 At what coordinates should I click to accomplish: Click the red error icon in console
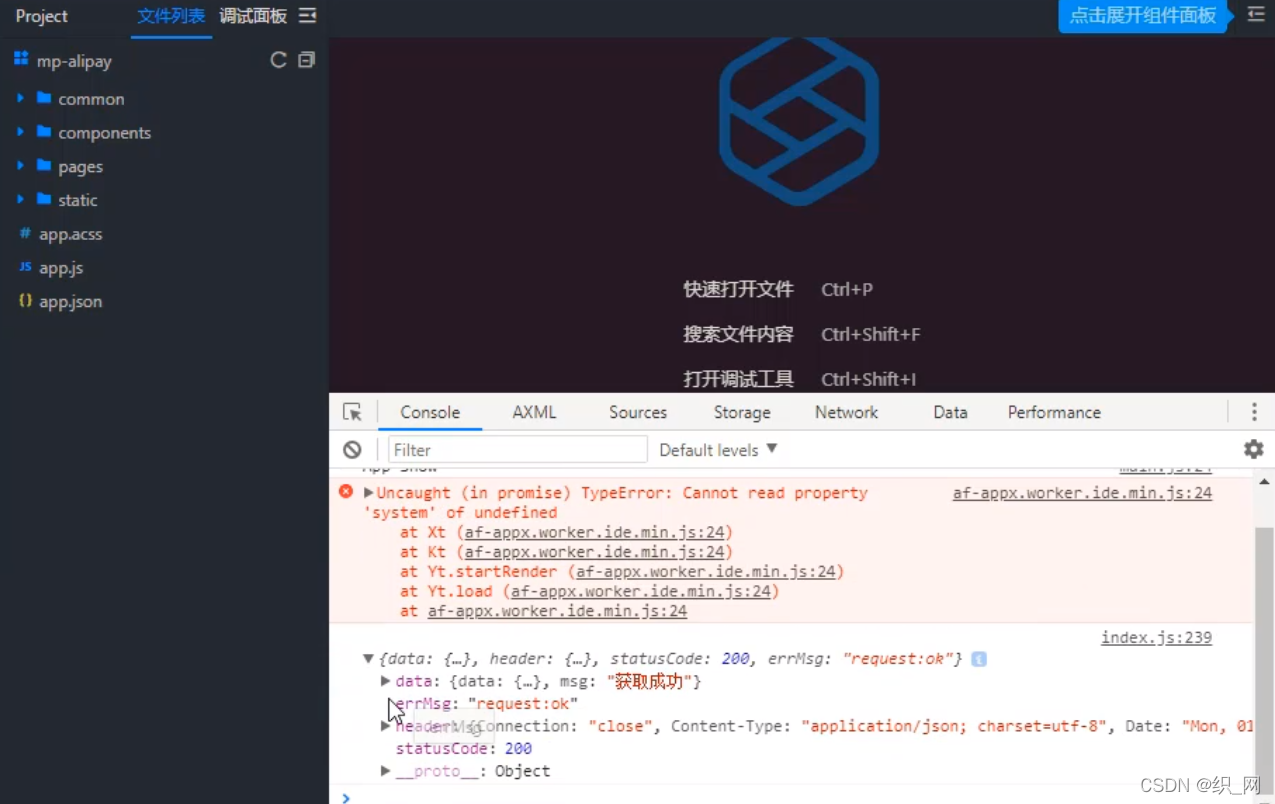[x=346, y=492]
